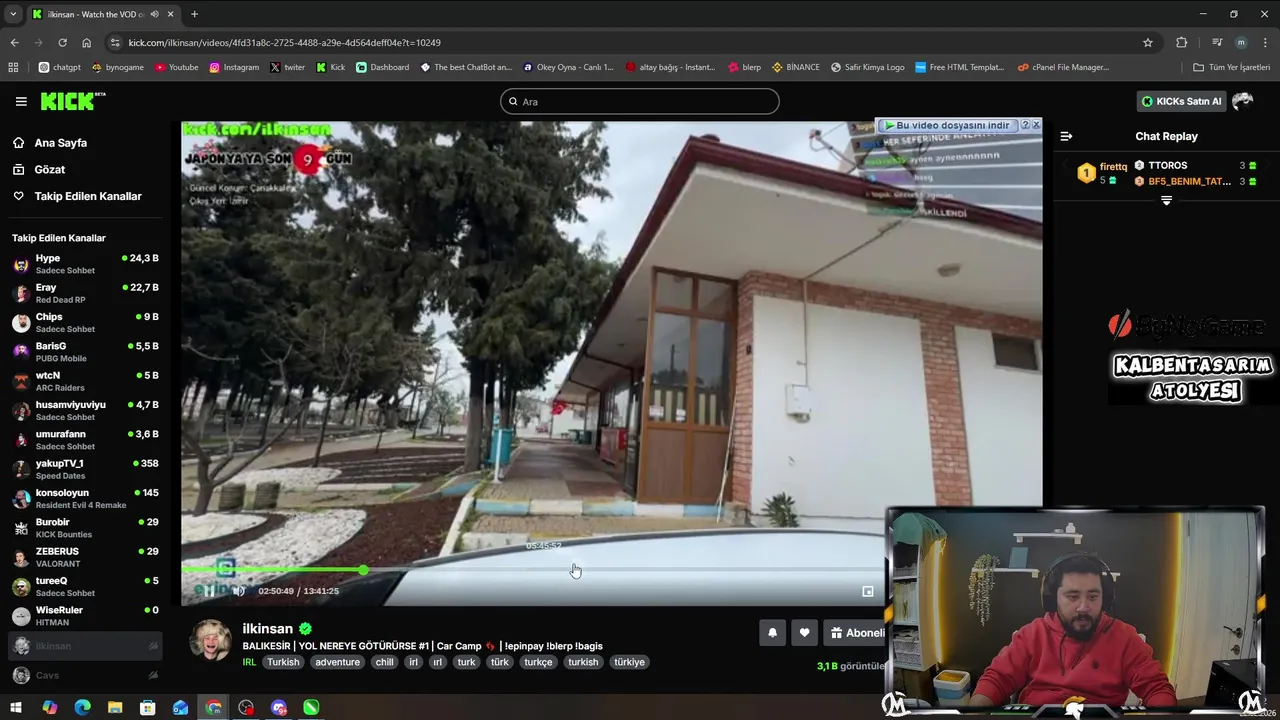Open yakupTV_1 Speed Dates channel

click(x=84, y=469)
